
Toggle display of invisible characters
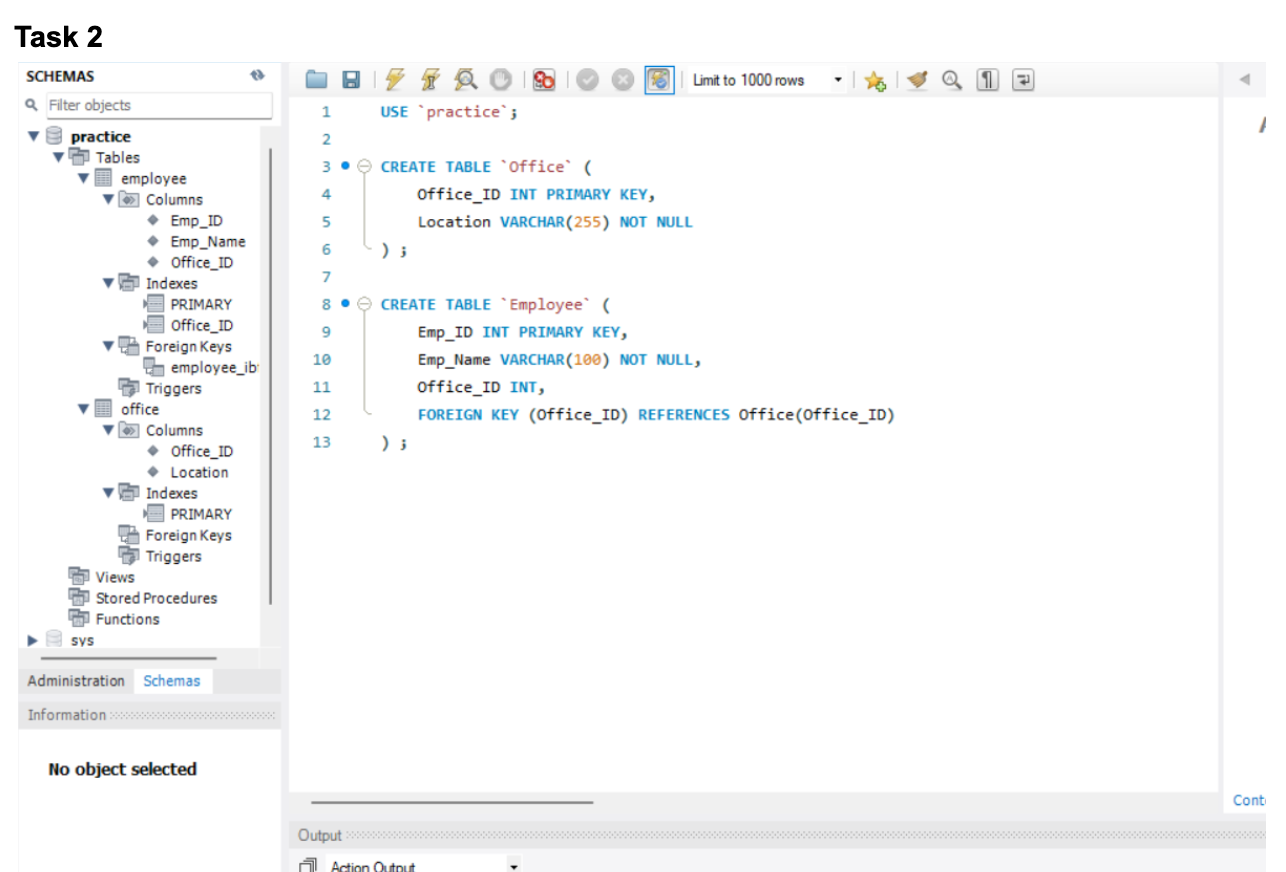[986, 80]
